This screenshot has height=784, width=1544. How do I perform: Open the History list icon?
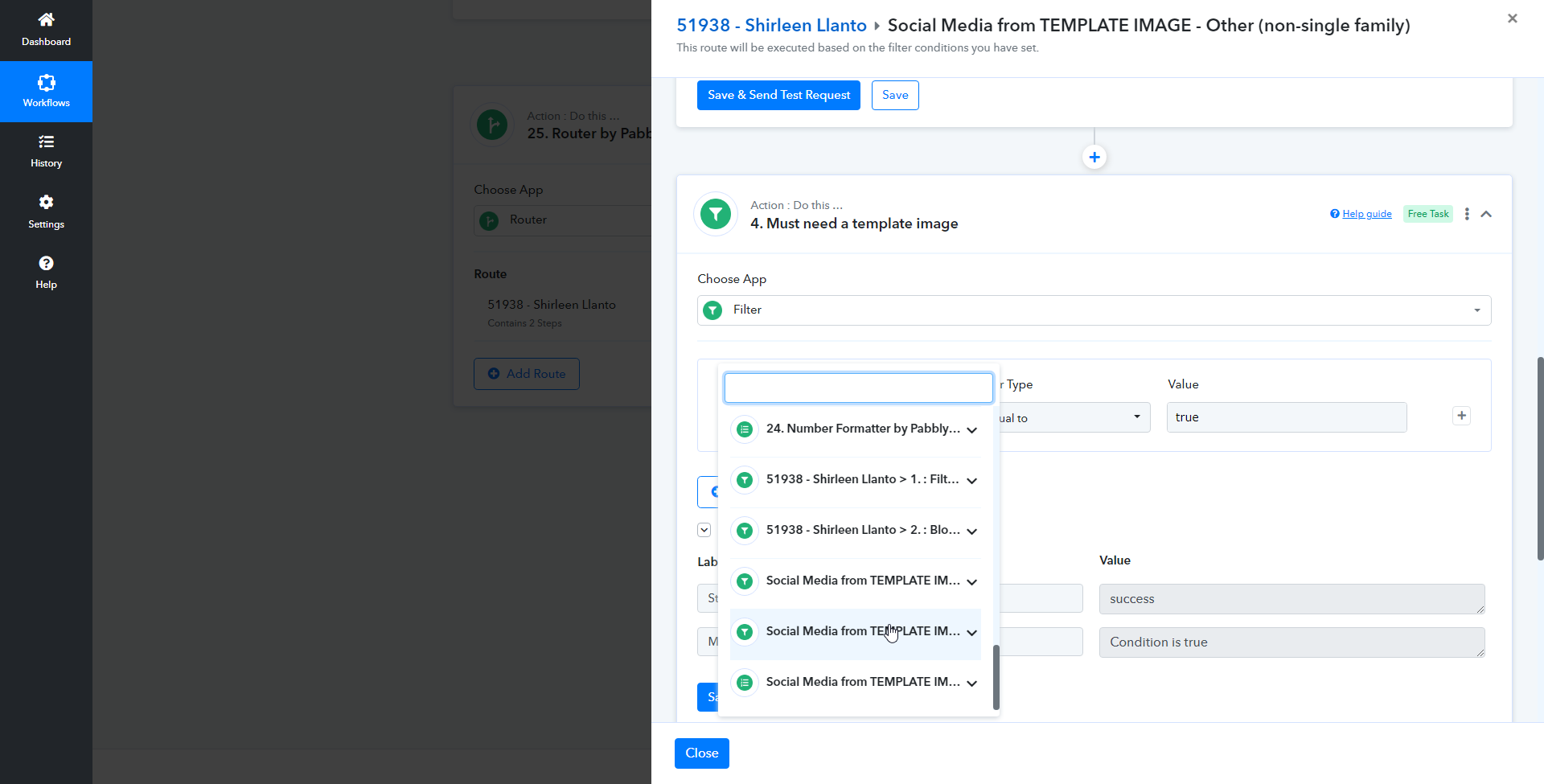coord(46,142)
